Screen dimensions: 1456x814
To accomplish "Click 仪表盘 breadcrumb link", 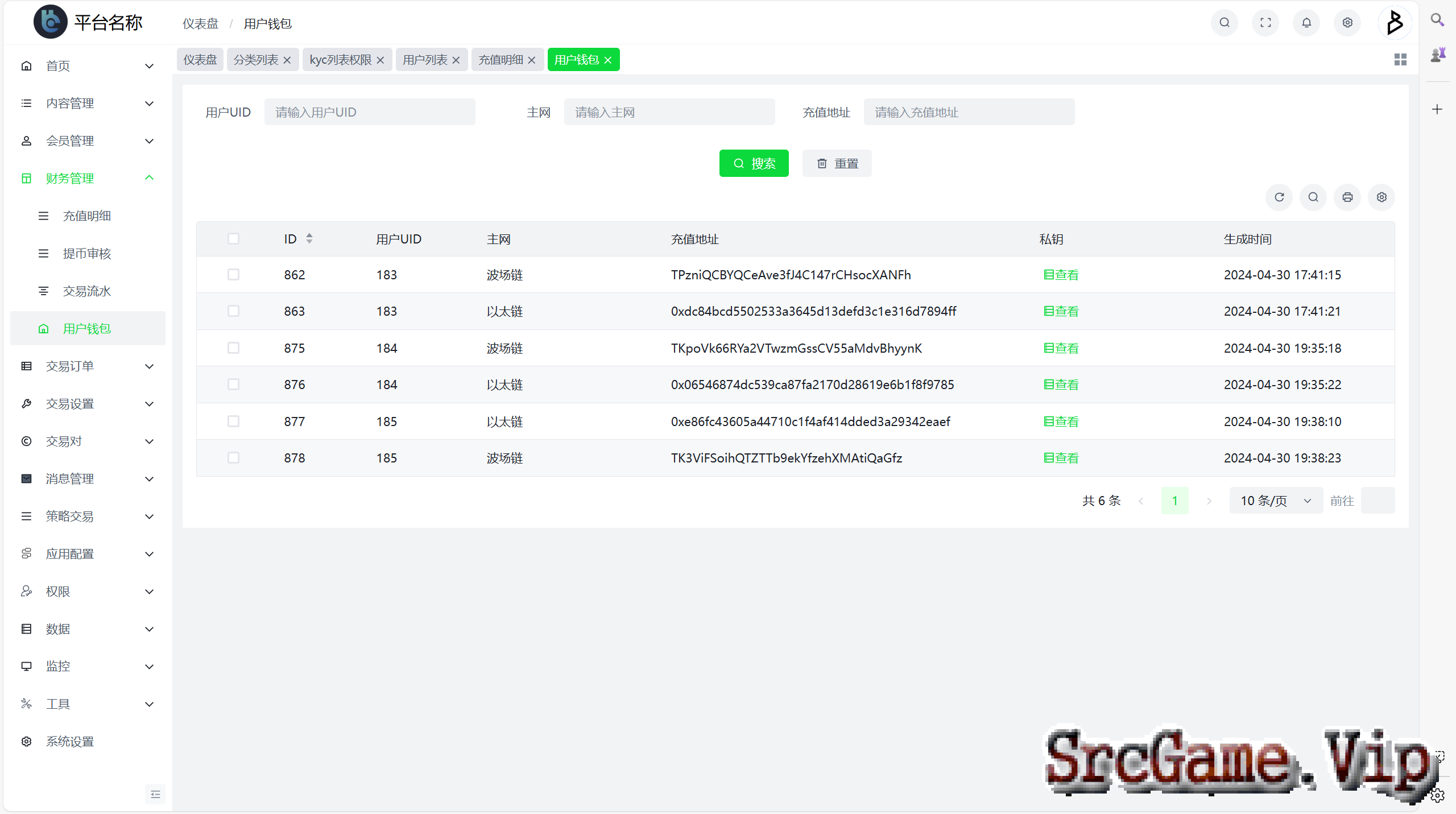I will [200, 24].
